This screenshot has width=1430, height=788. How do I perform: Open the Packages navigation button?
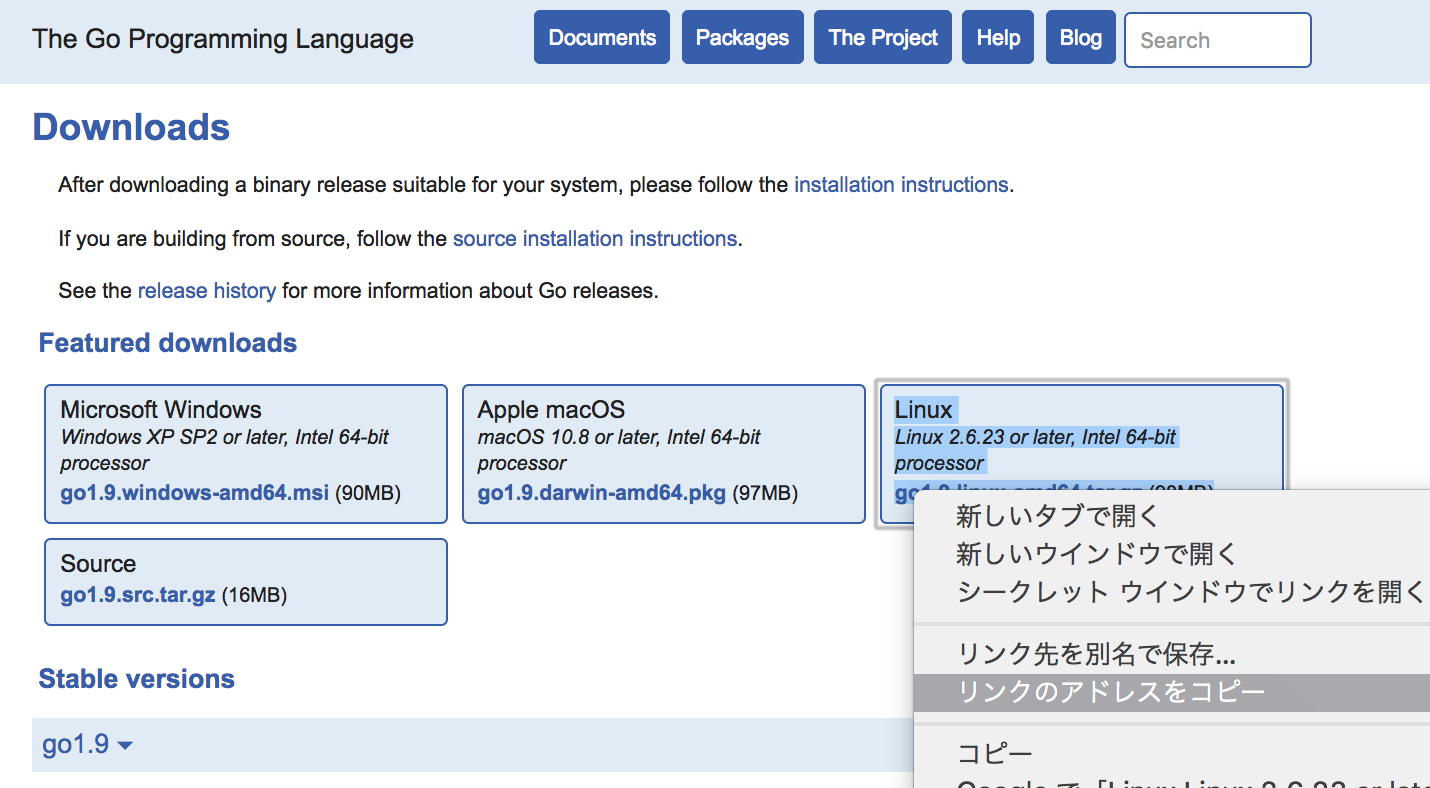pos(742,38)
